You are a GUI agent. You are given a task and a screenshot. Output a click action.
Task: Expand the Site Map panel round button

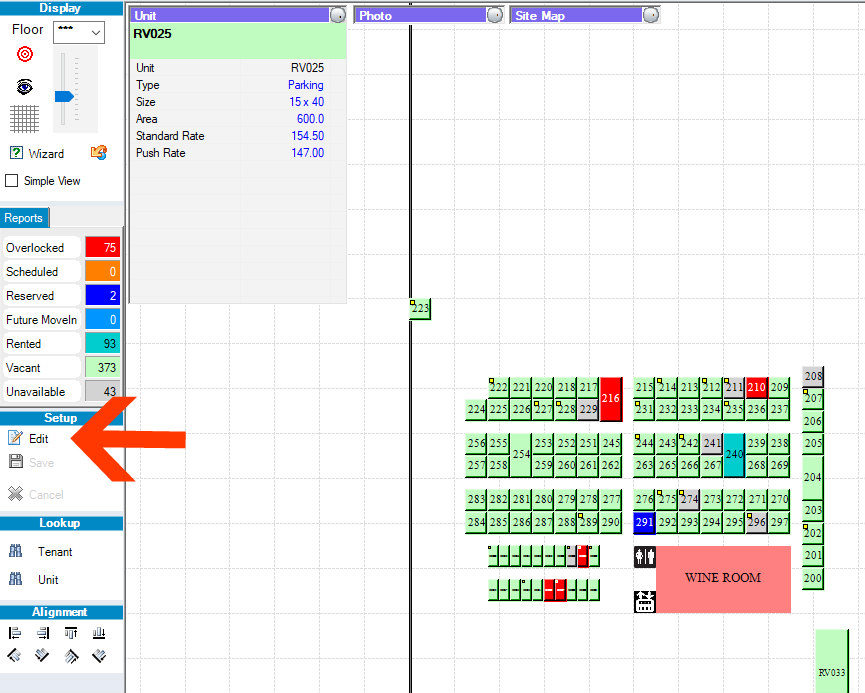coord(651,15)
